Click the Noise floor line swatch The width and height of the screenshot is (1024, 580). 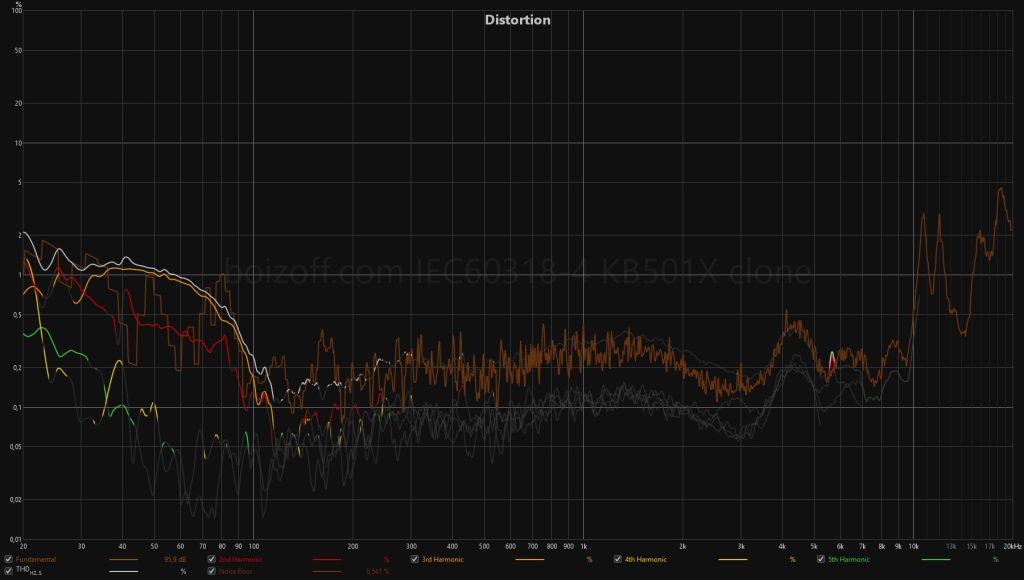click(327, 572)
